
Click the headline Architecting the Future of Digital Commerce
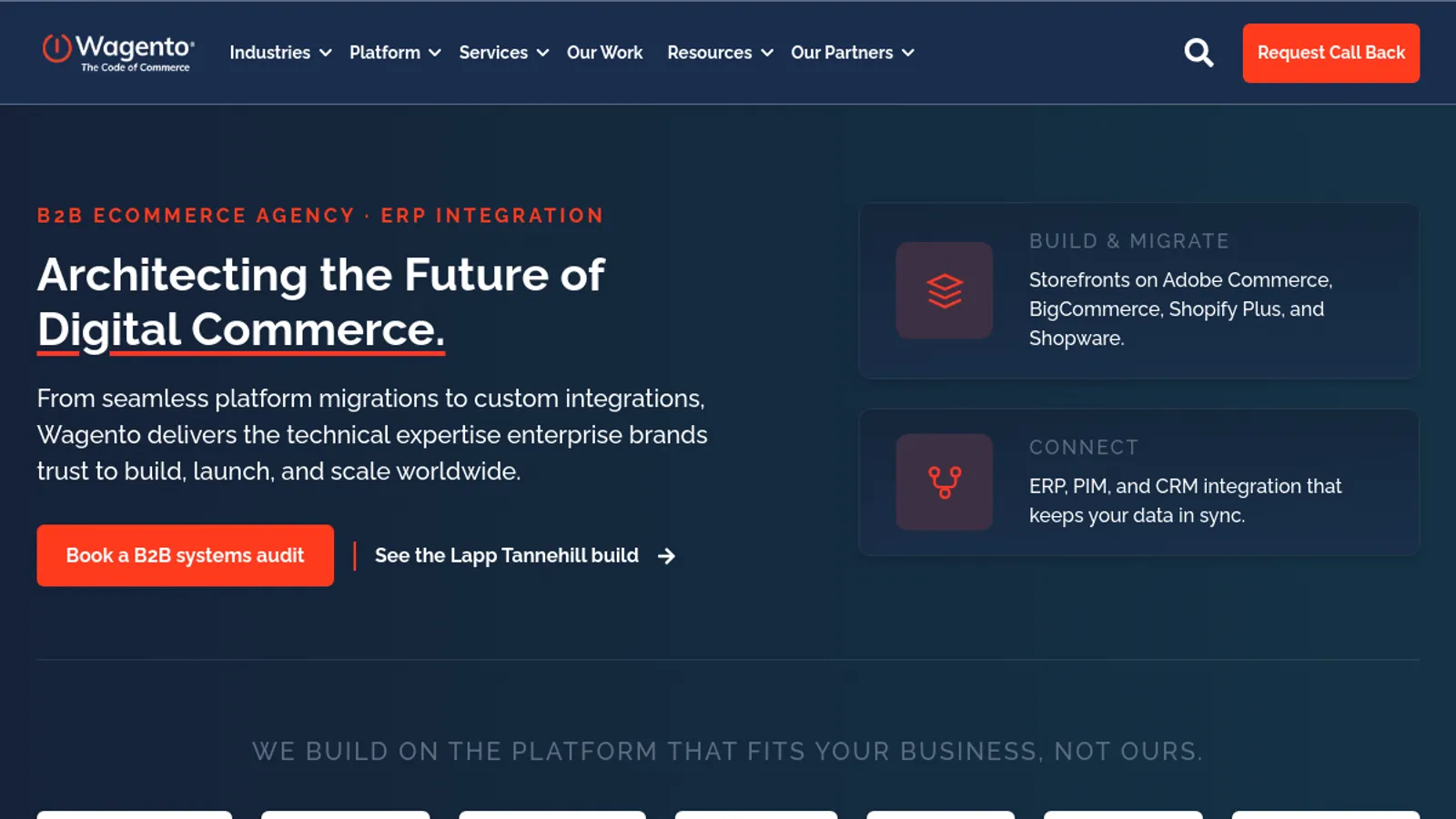click(320, 302)
